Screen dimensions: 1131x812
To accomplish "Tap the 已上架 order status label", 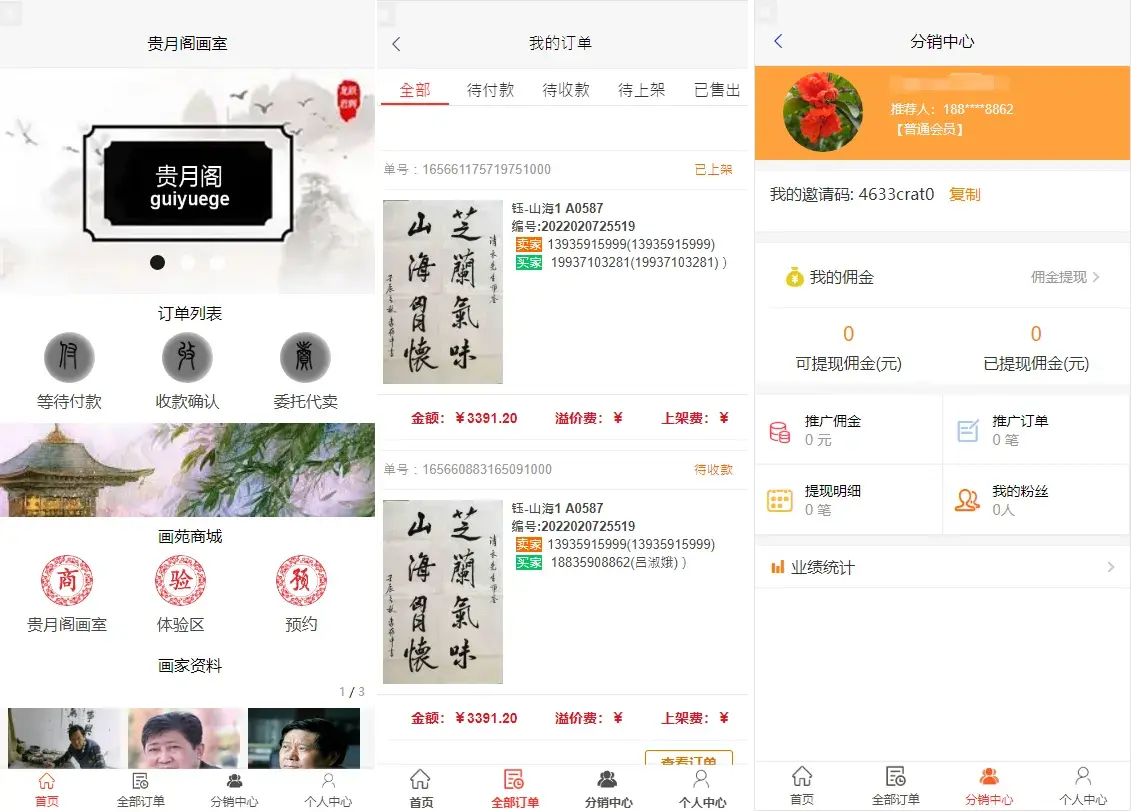I will pos(713,169).
